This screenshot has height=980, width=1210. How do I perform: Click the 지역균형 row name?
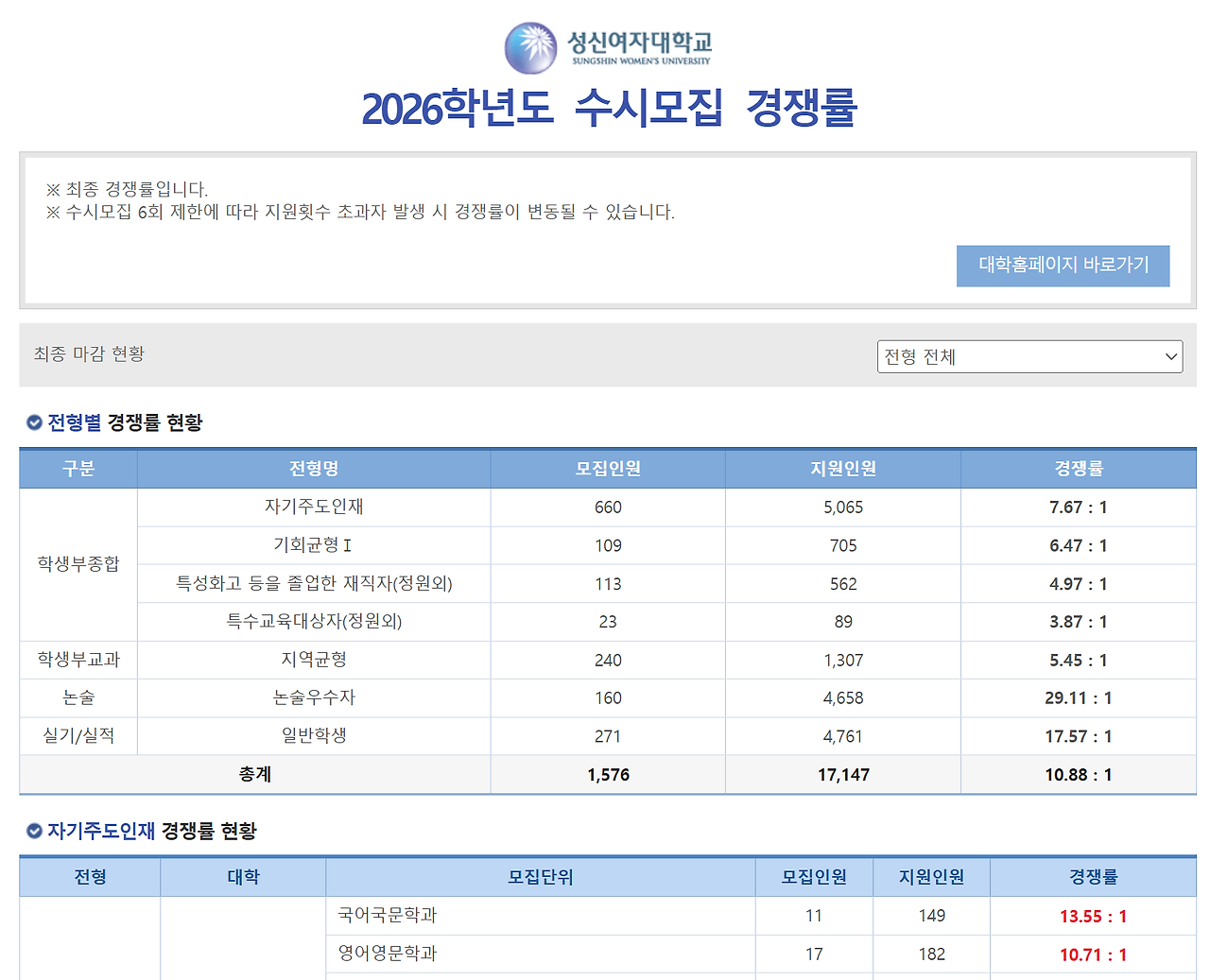click(314, 660)
